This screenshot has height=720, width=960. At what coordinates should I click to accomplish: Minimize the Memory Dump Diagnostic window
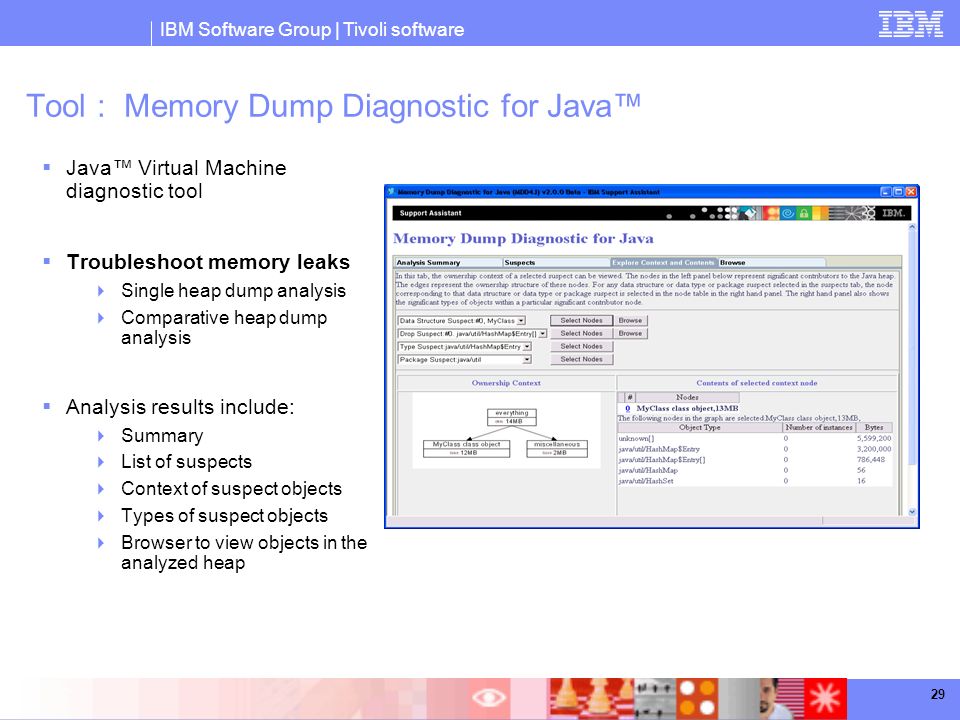click(886, 192)
